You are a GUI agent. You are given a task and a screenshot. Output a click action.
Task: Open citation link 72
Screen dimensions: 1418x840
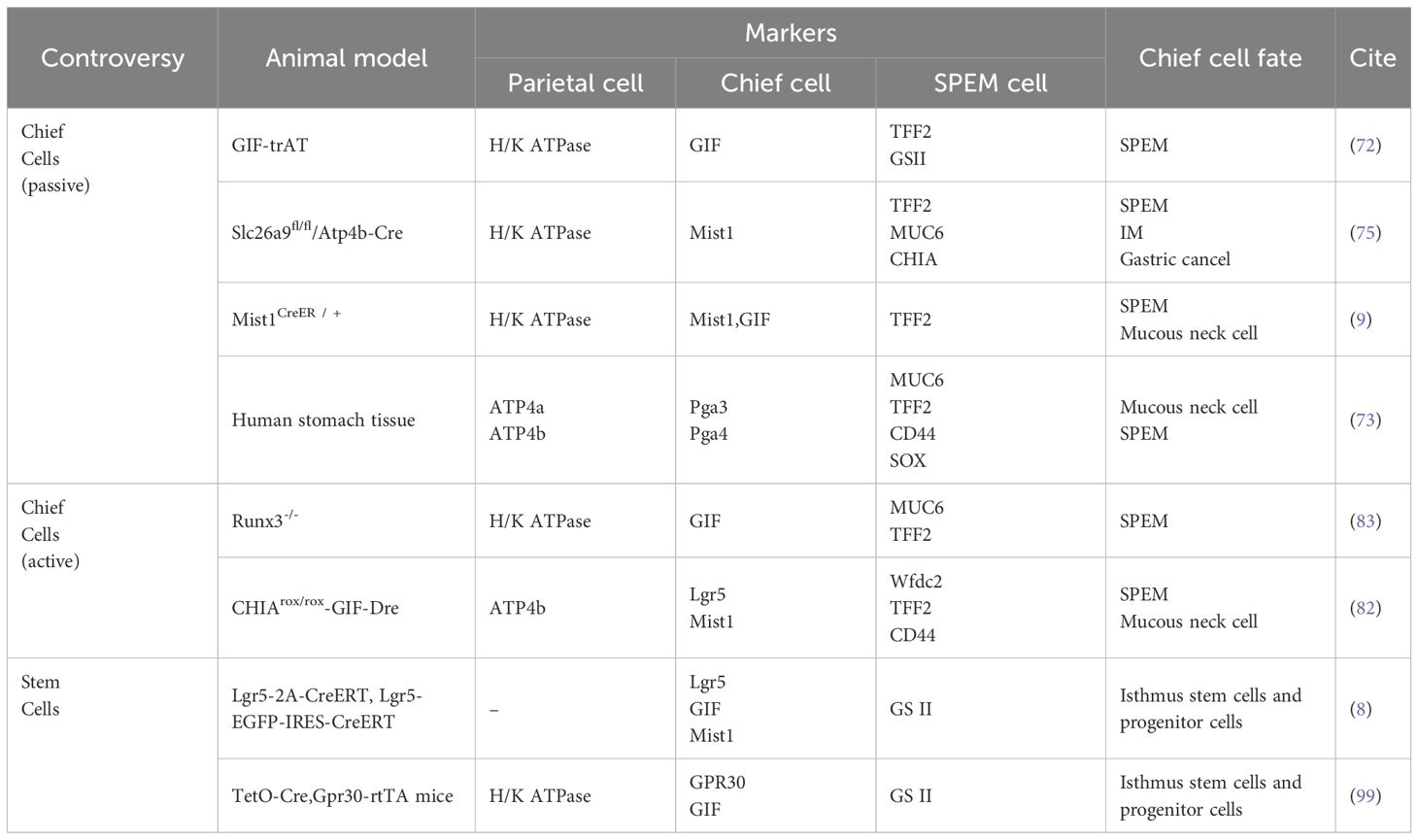pos(1366,146)
